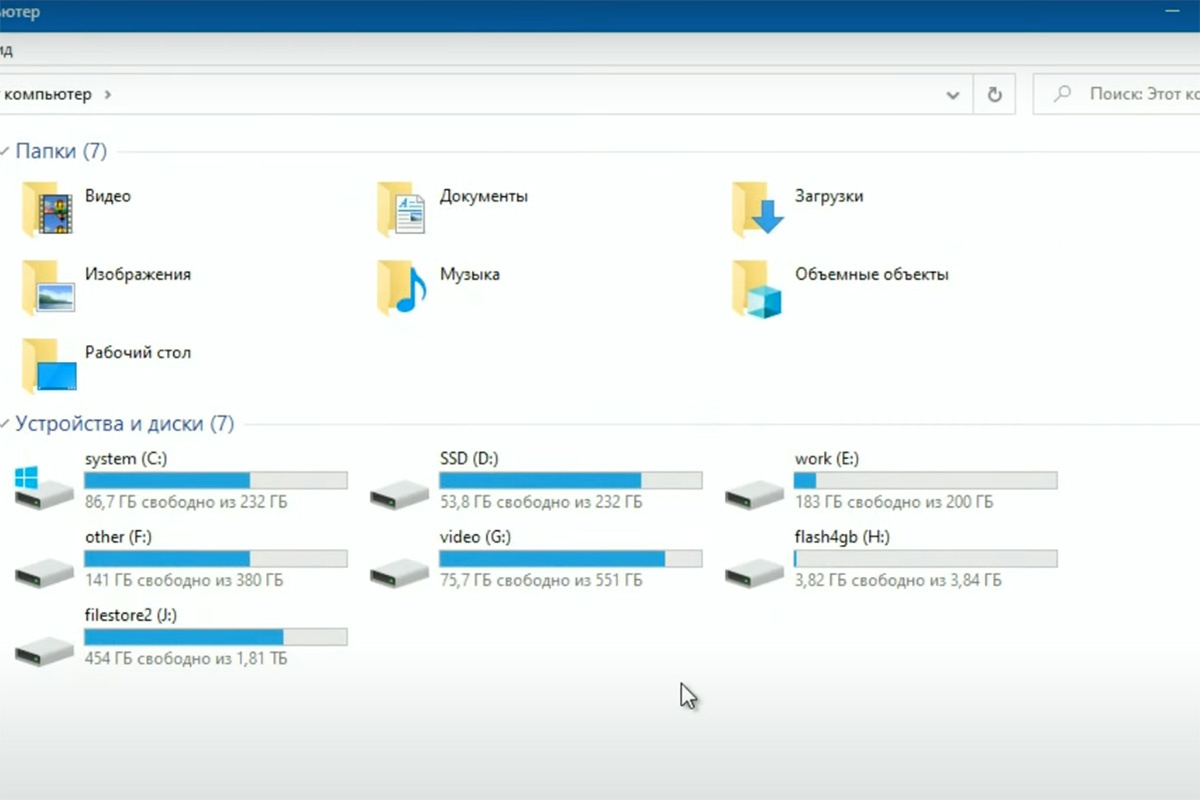The height and width of the screenshot is (800, 1200).
Task: Click the search magnifier icon
Action: [1062, 94]
